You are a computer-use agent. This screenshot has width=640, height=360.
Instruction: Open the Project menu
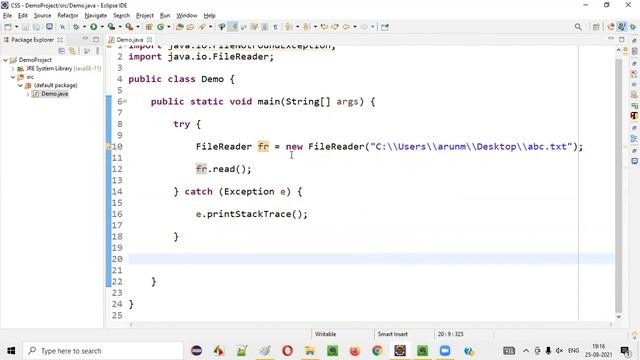pyautogui.click(x=144, y=16)
